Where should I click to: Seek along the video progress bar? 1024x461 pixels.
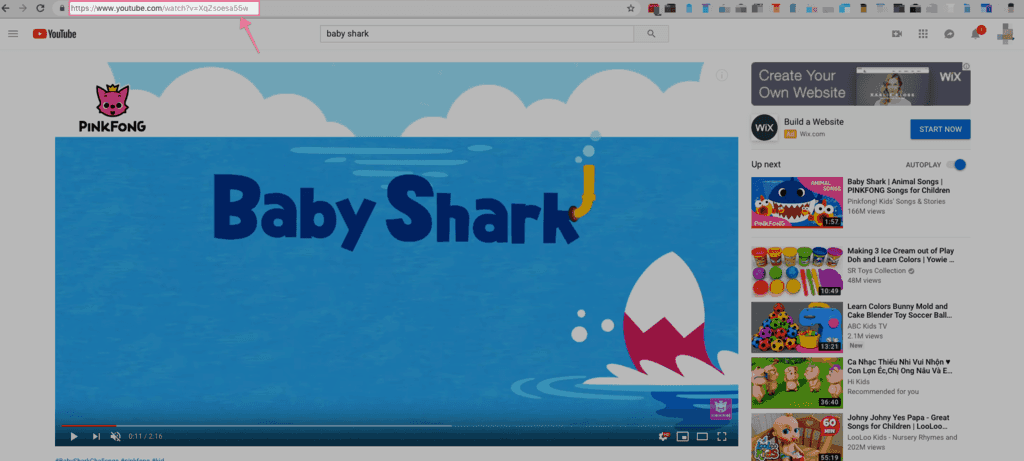(396, 426)
